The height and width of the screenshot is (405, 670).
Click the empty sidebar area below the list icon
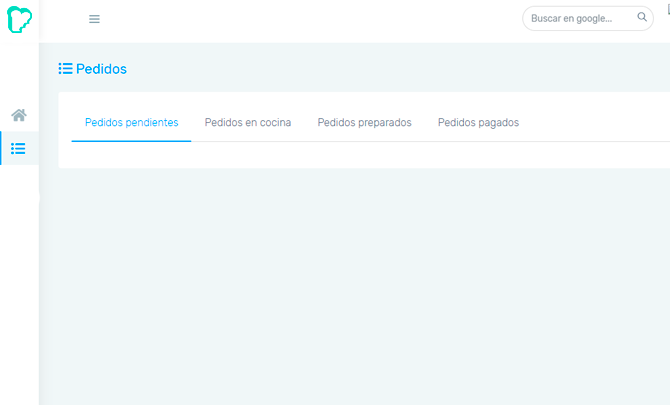[x=19, y=280]
